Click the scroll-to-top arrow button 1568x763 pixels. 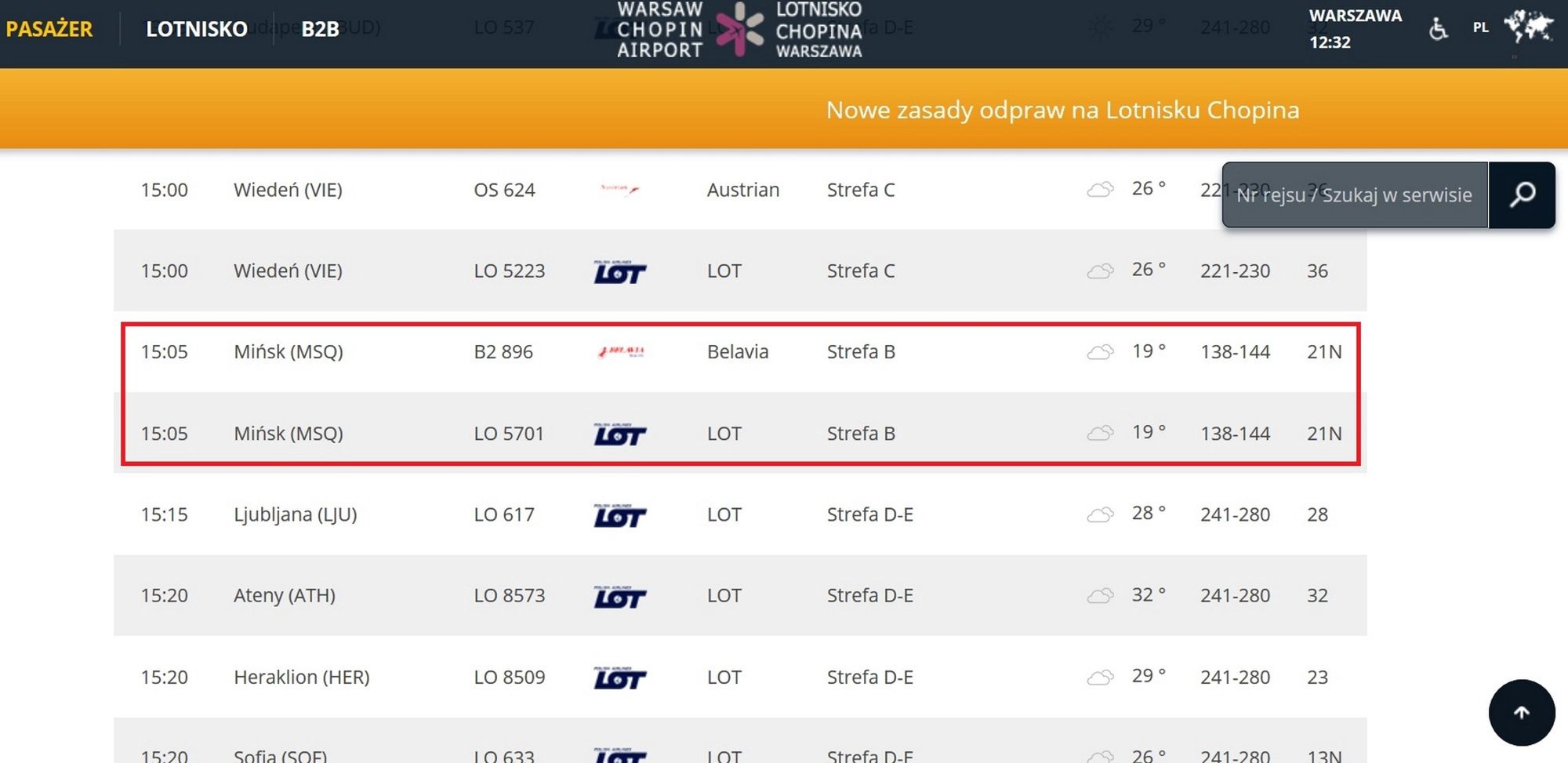click(x=1522, y=713)
